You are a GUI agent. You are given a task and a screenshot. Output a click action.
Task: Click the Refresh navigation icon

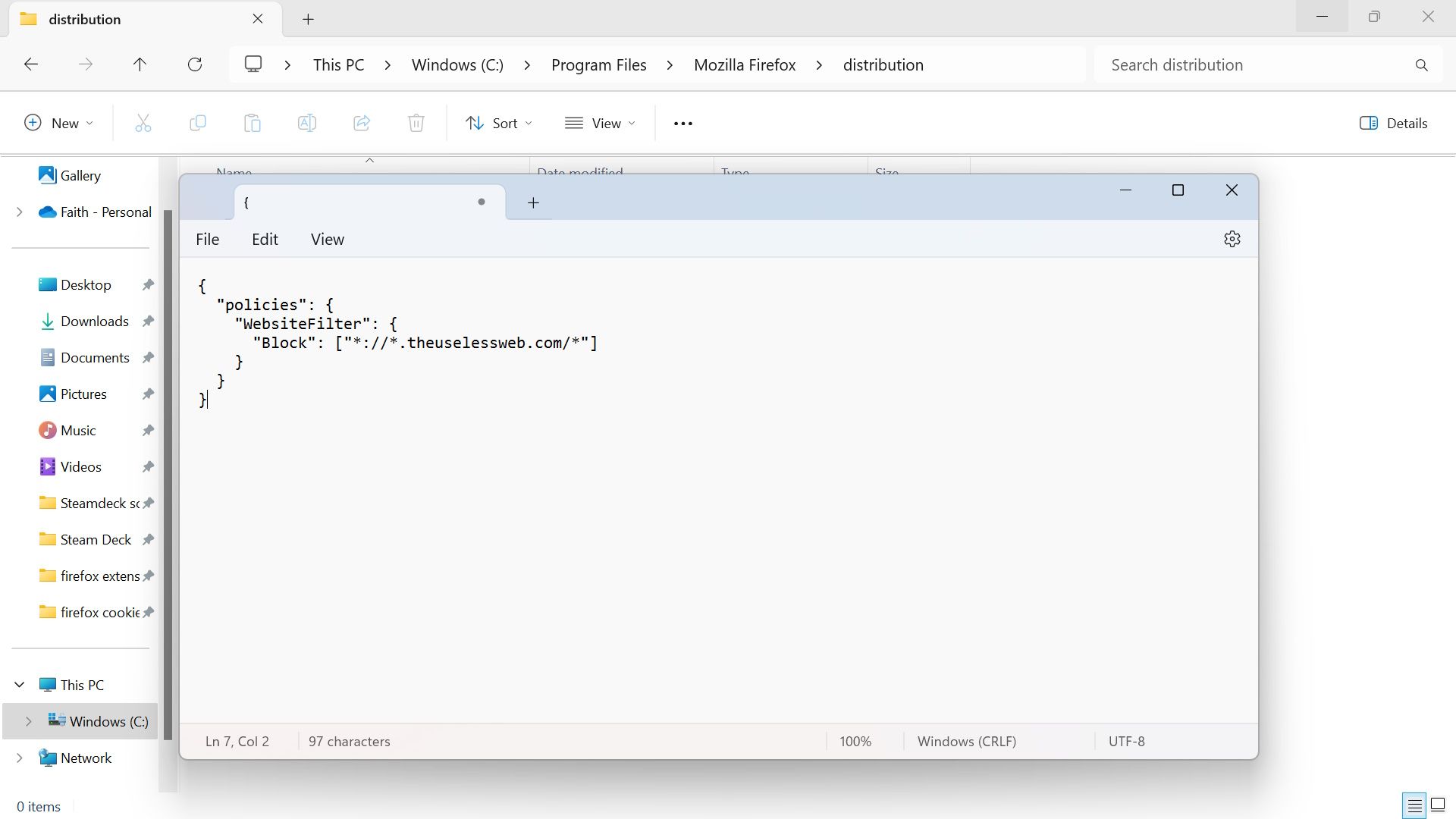tap(195, 64)
